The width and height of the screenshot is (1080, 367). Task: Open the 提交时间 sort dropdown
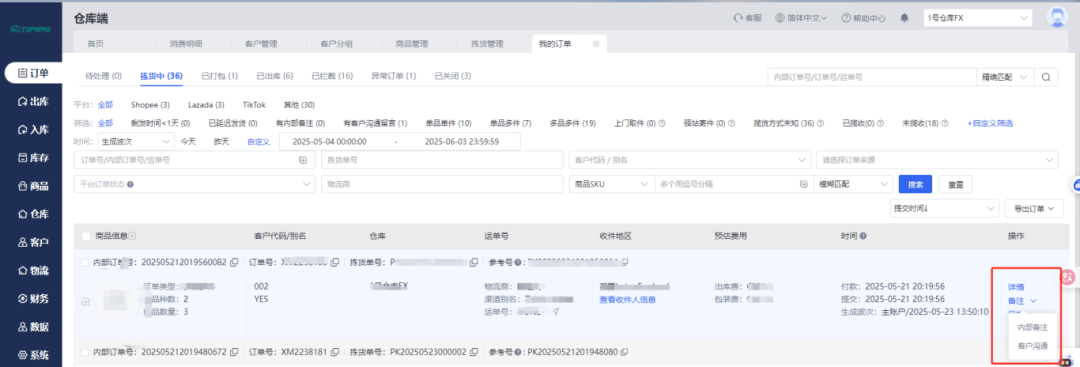coord(944,208)
